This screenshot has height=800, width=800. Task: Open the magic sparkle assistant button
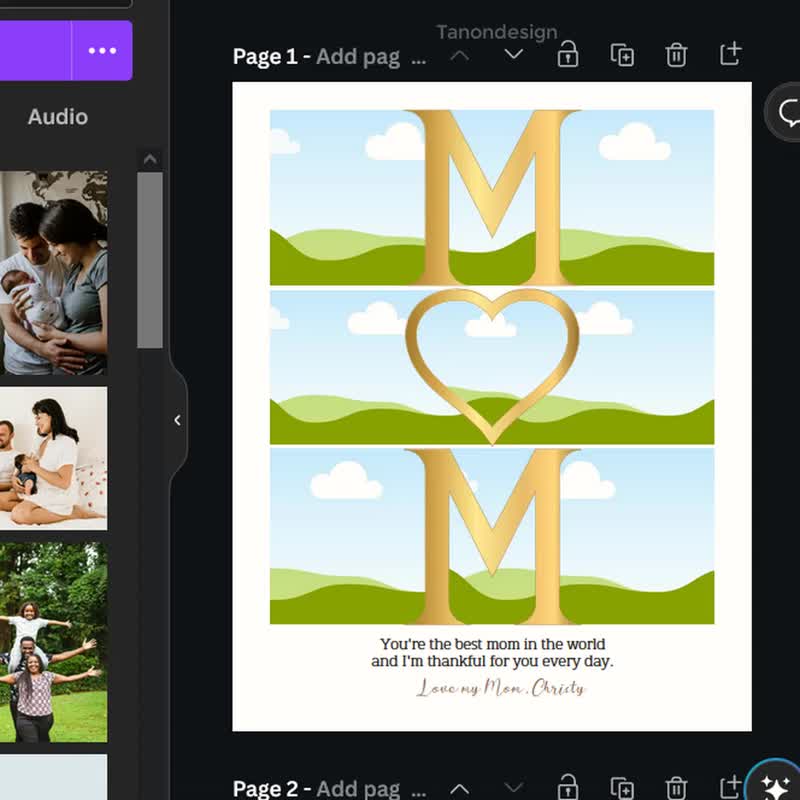(x=774, y=786)
